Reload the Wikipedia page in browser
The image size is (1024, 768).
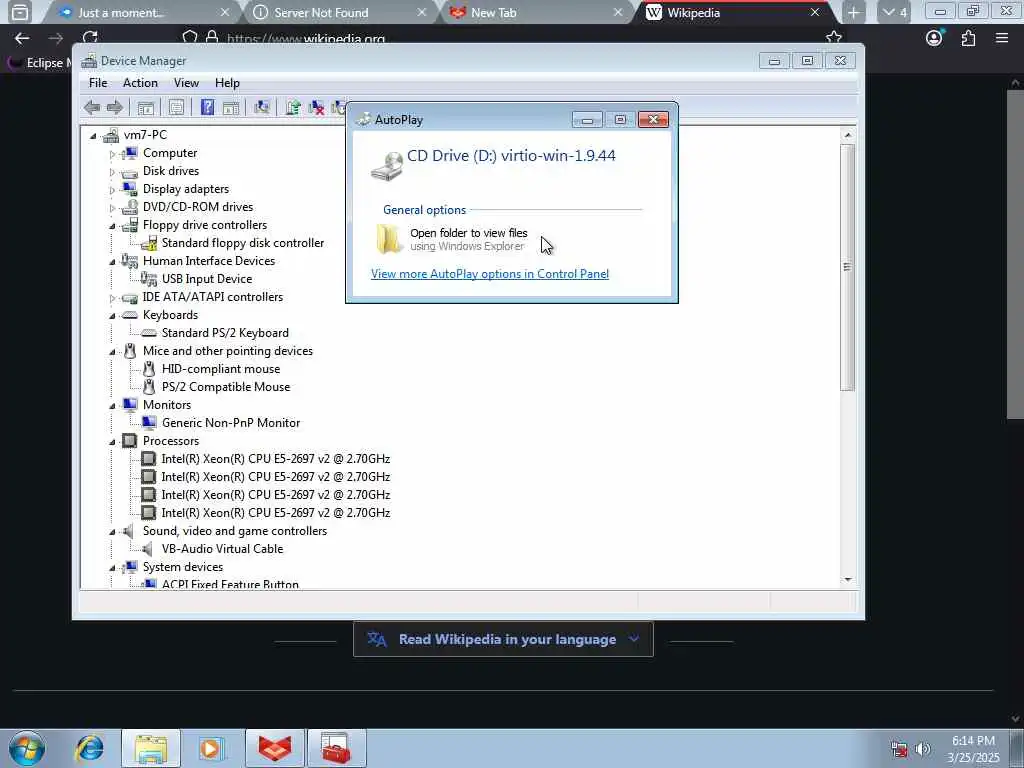[89, 38]
